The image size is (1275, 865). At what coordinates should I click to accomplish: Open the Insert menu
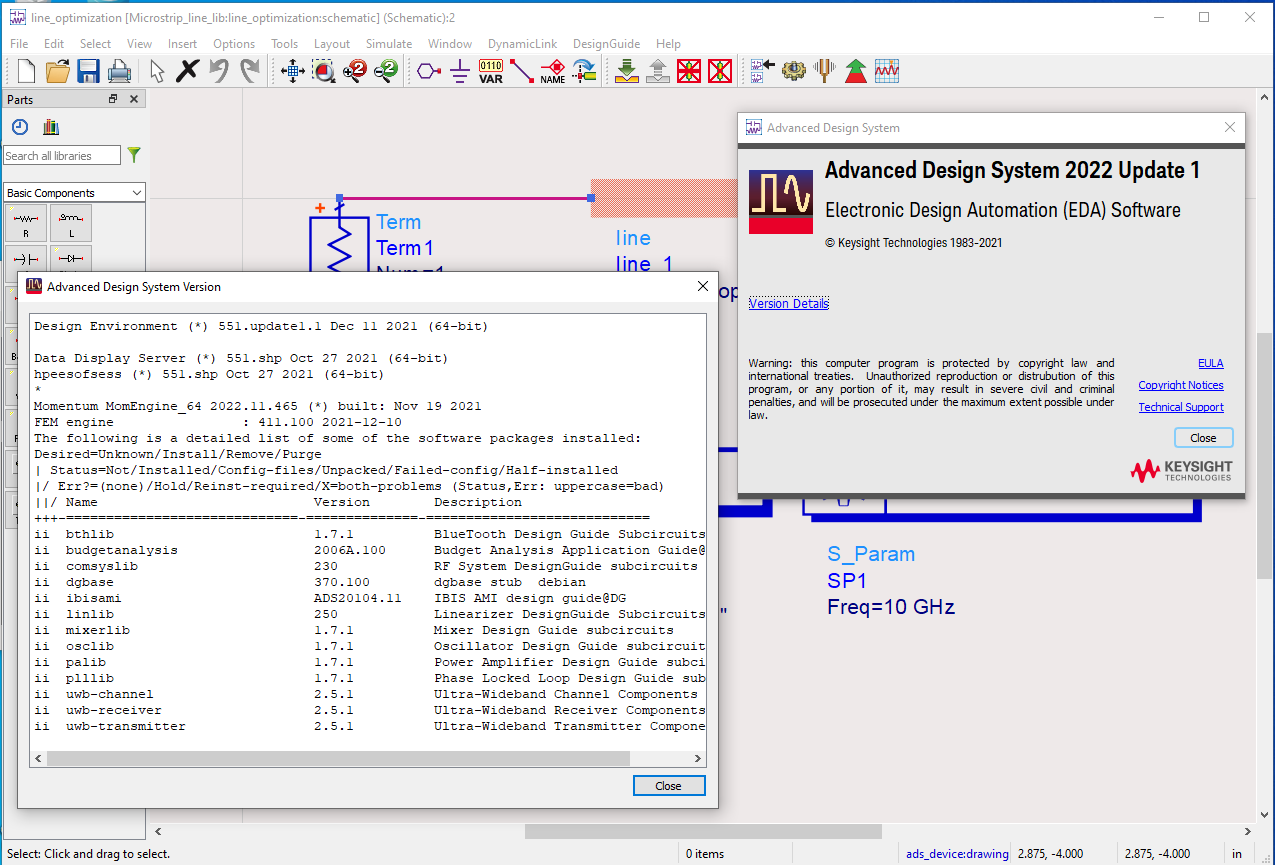coord(183,44)
